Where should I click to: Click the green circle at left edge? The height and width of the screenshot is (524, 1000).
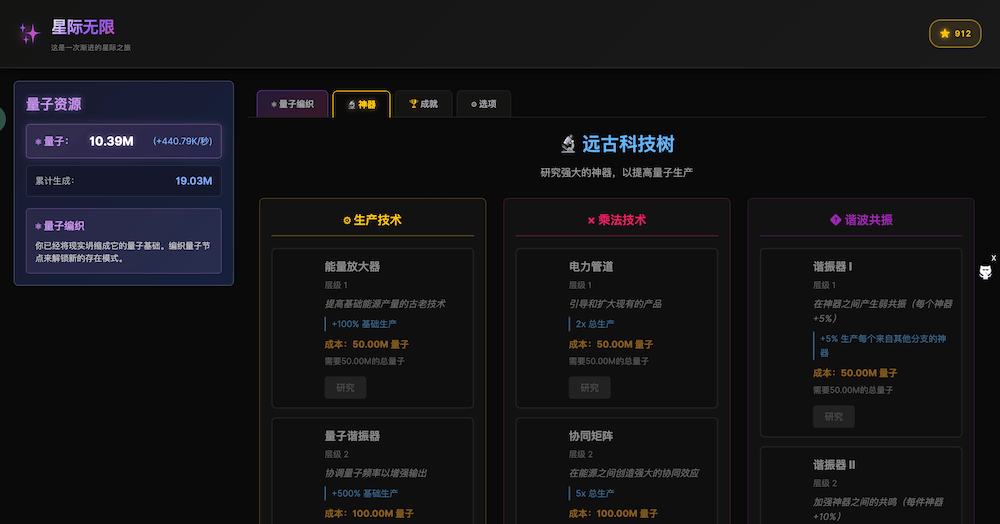(x=2, y=119)
